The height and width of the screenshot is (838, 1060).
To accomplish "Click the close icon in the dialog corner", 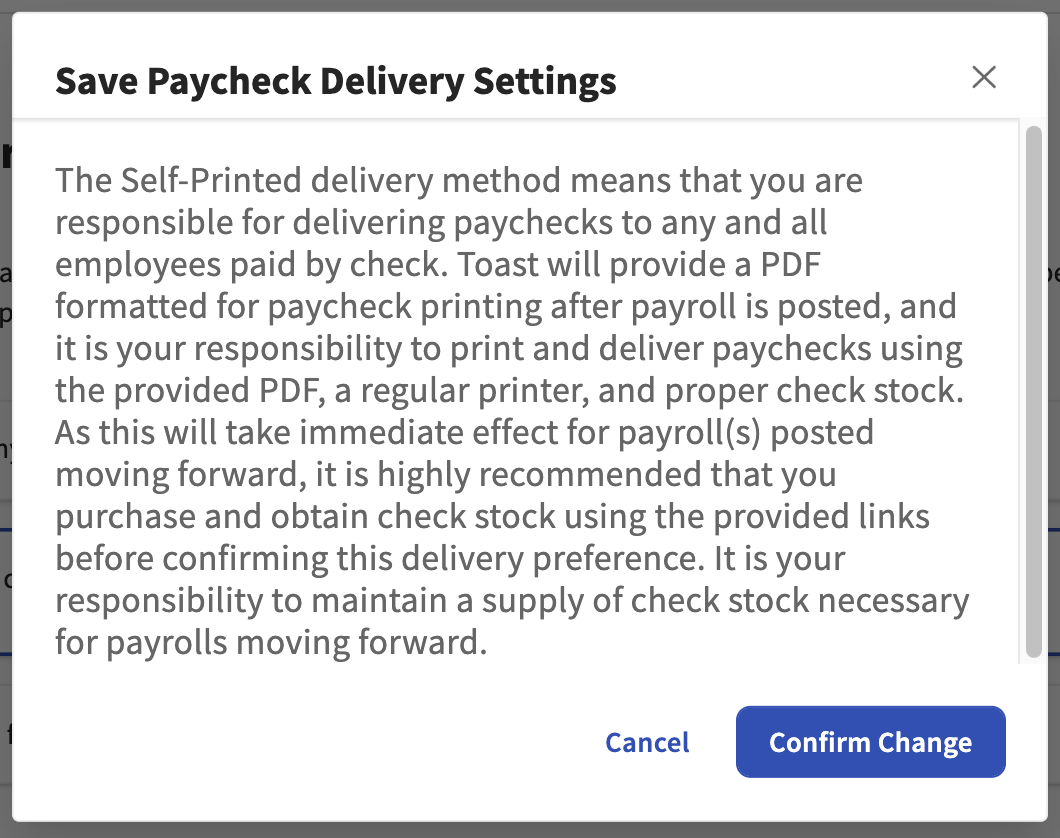I will click(x=984, y=77).
